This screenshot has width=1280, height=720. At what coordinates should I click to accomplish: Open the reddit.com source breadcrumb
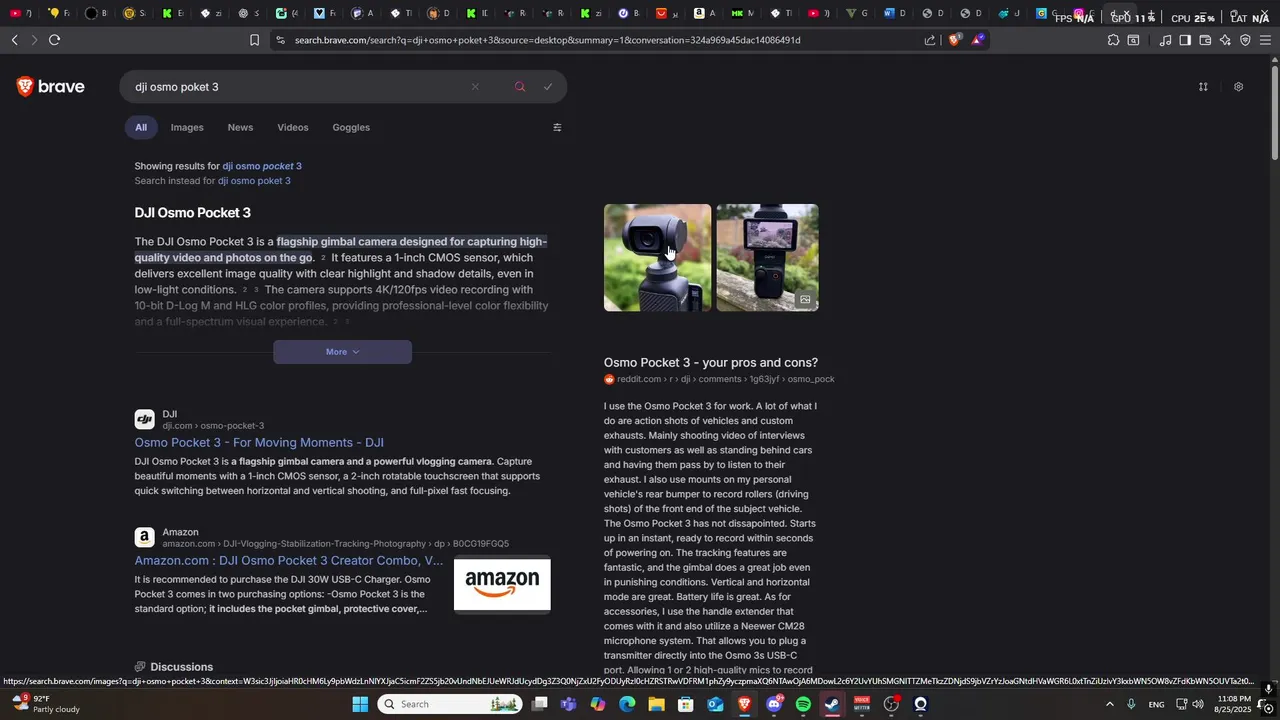coord(726,379)
